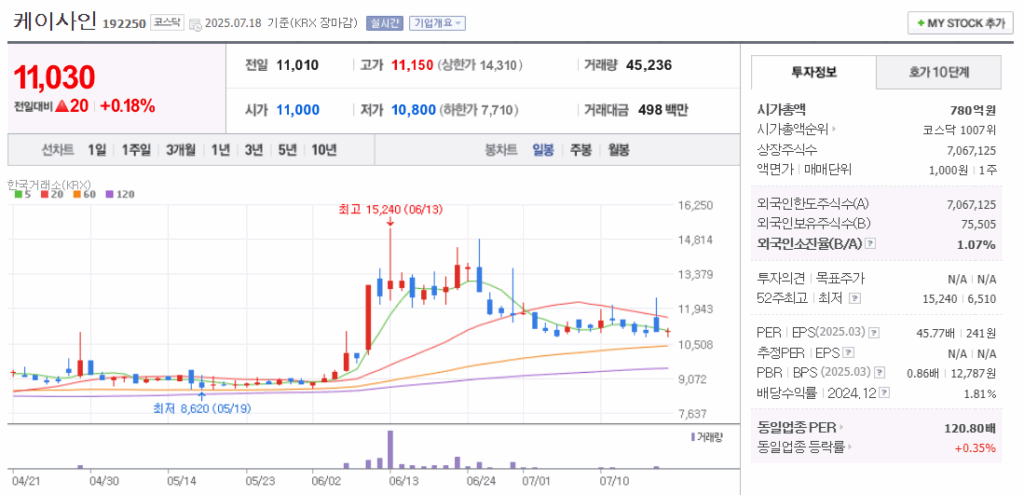Click the help icon beside 배당수익률 2024.12
The image size is (1024, 495).
885,393
